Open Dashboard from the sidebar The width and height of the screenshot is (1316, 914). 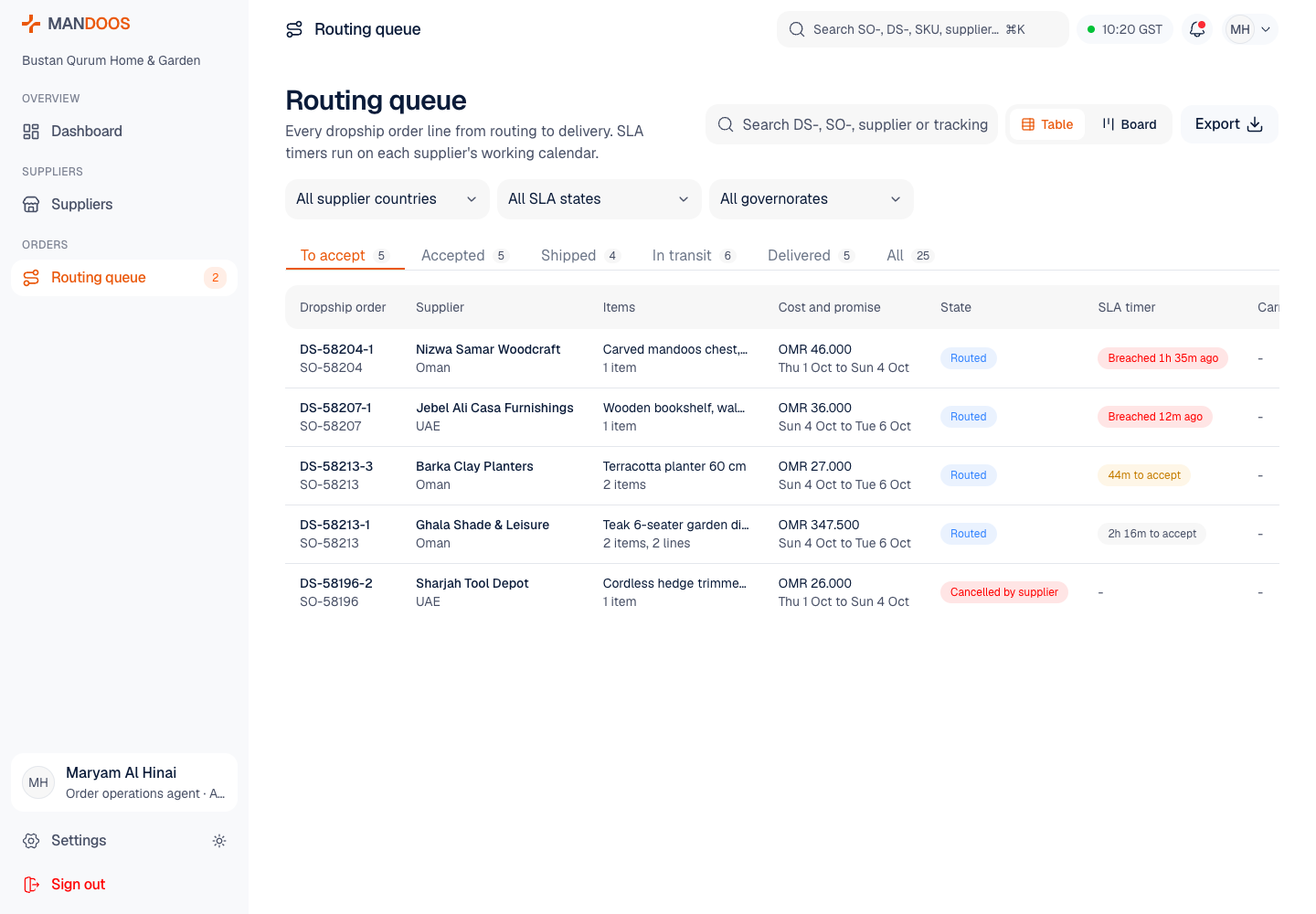124,132
